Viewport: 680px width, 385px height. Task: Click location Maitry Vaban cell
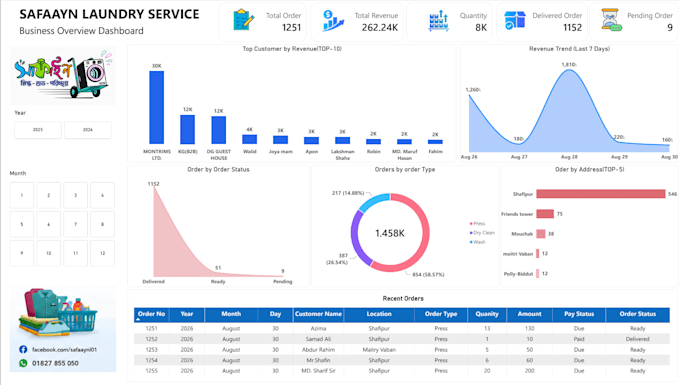click(379, 349)
